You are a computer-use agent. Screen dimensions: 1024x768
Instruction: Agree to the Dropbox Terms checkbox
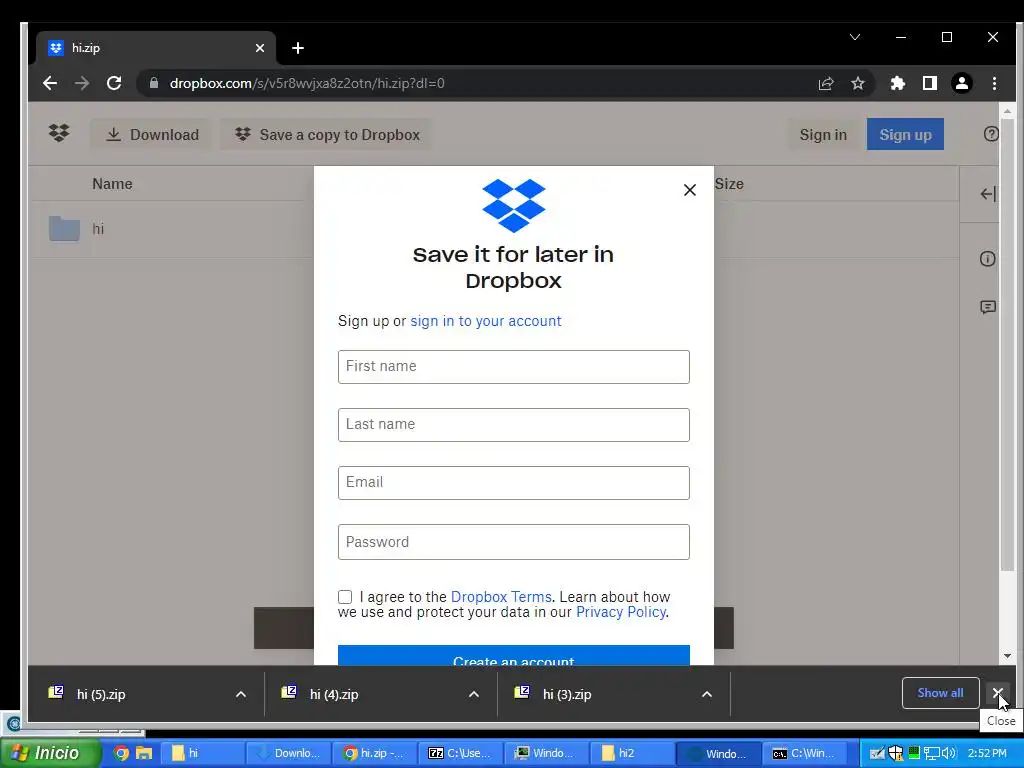tap(345, 597)
